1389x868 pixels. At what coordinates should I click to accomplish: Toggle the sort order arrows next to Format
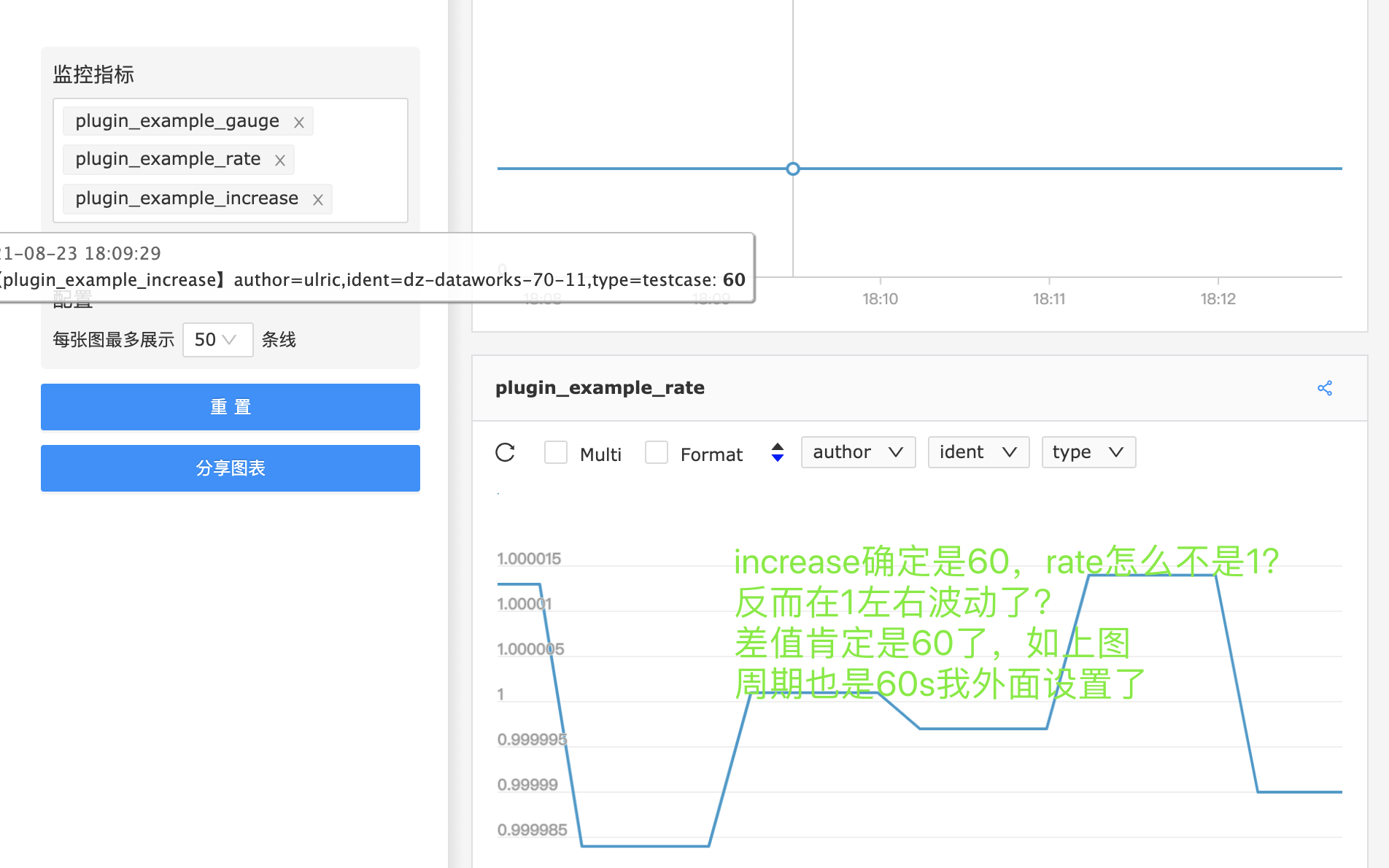pos(777,452)
